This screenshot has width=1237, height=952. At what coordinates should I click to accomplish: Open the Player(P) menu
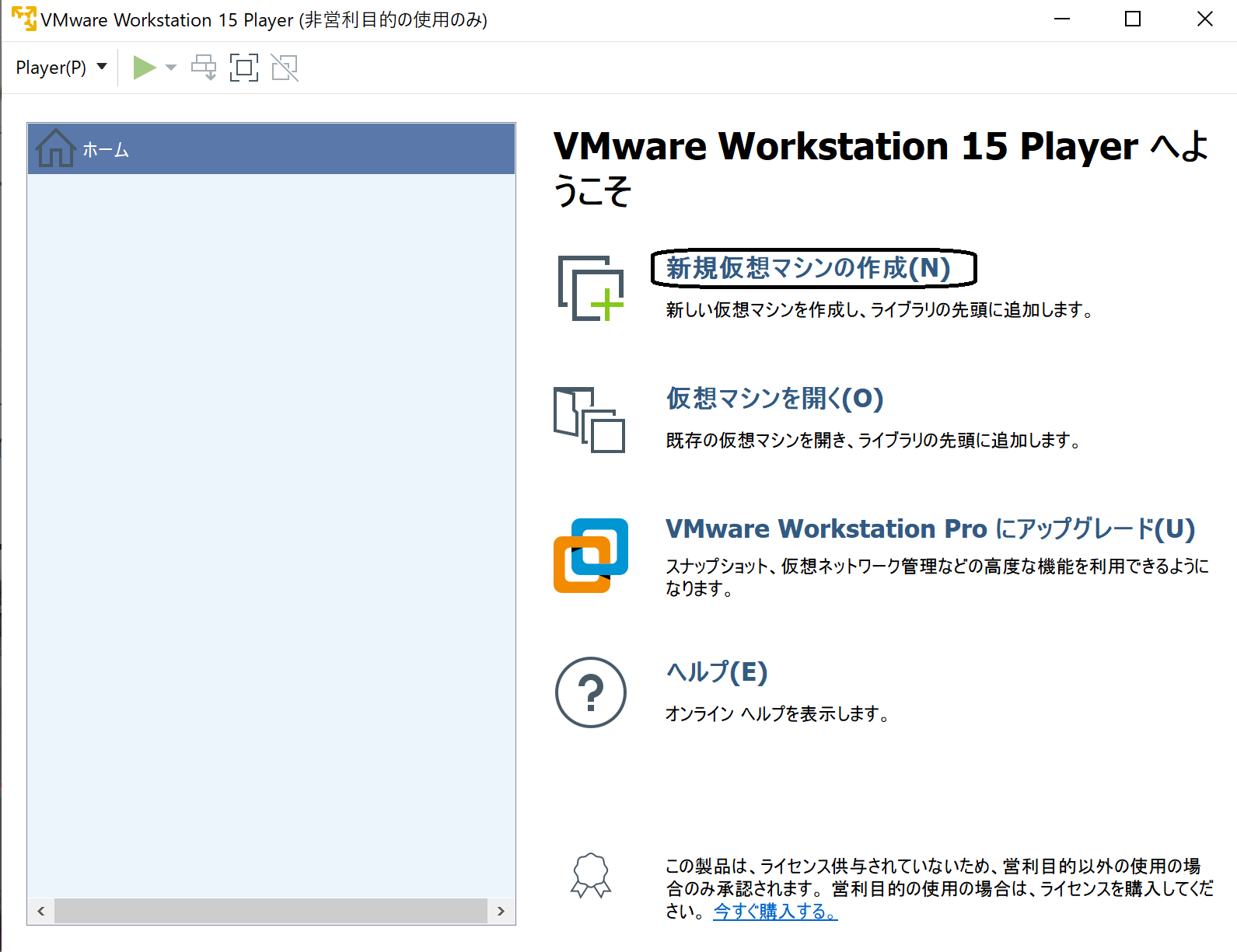pos(61,68)
